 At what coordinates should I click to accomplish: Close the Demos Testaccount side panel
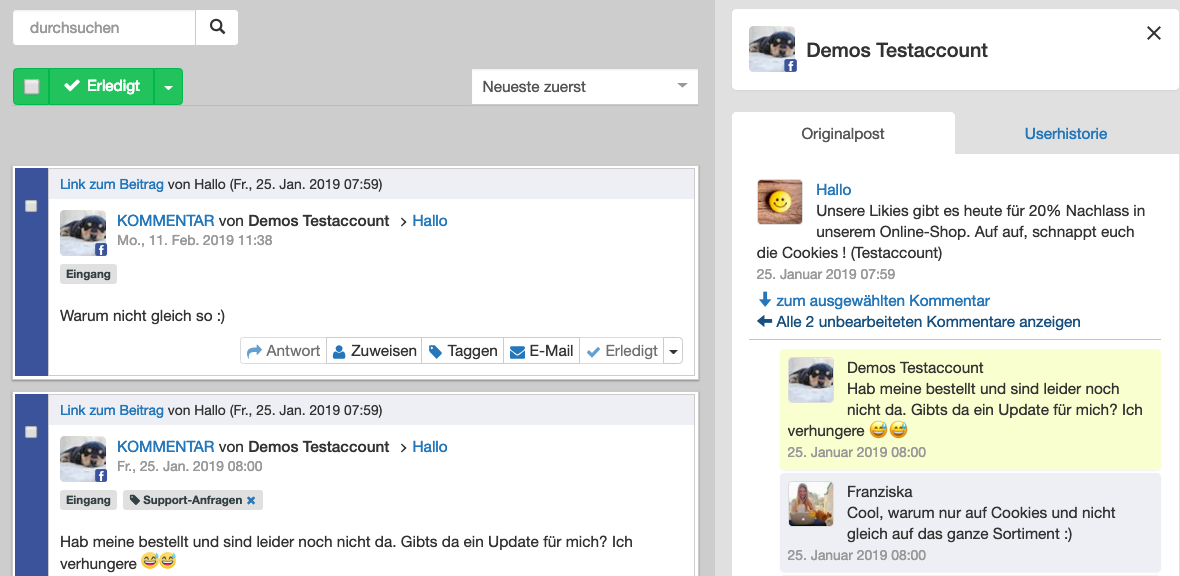1153,33
